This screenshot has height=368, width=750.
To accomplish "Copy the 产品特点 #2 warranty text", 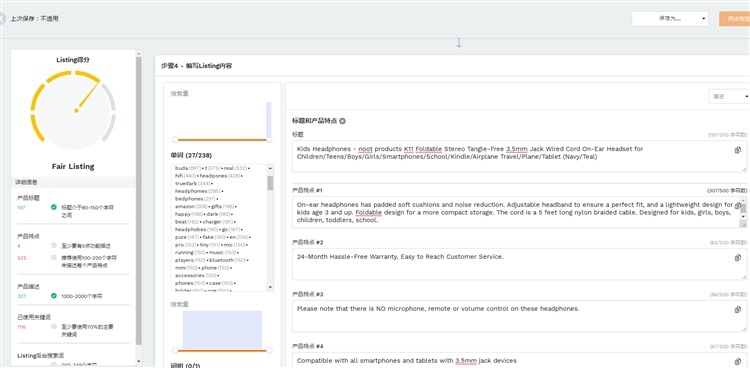I will (x=738, y=258).
